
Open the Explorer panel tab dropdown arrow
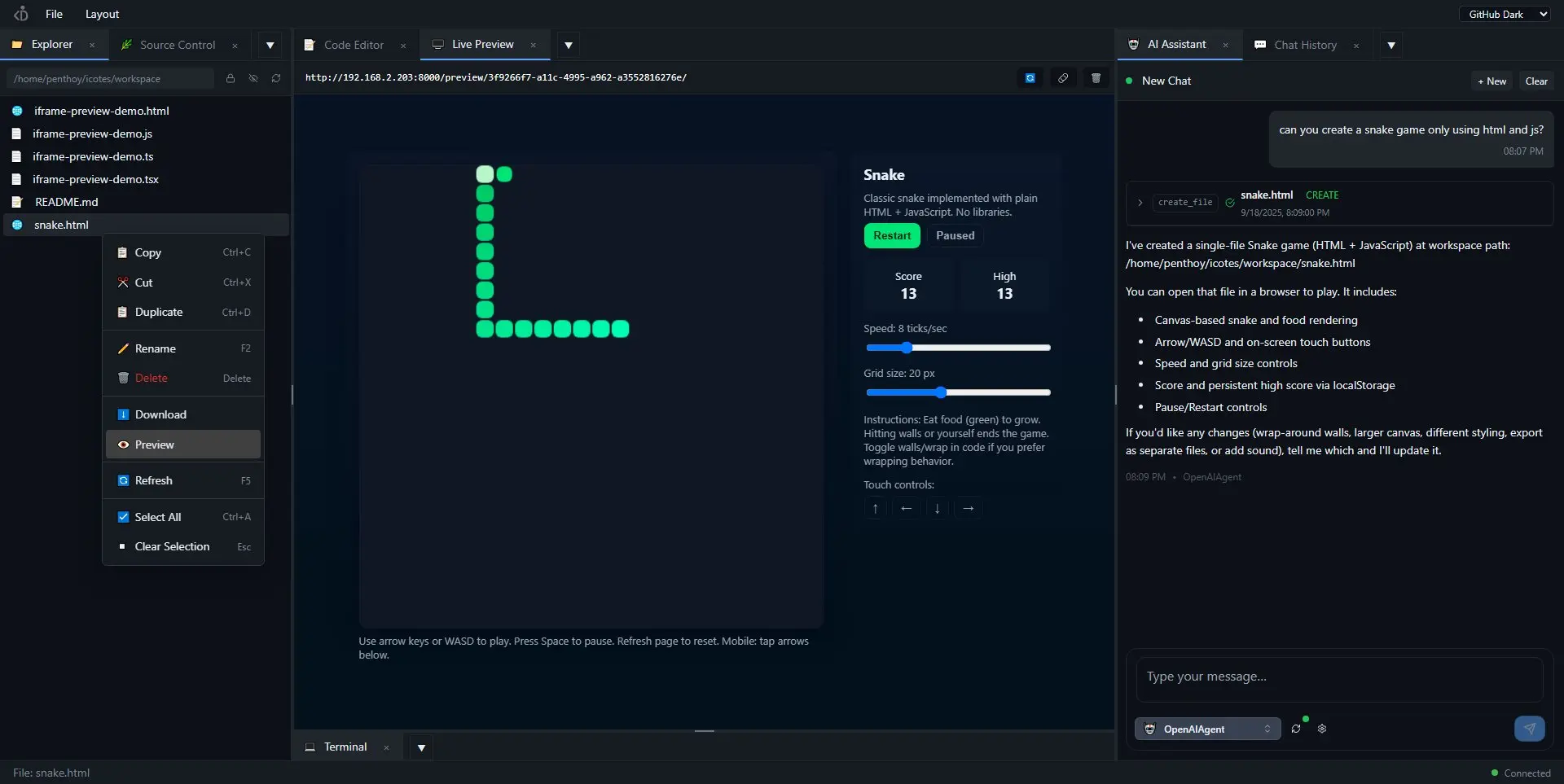(270, 46)
